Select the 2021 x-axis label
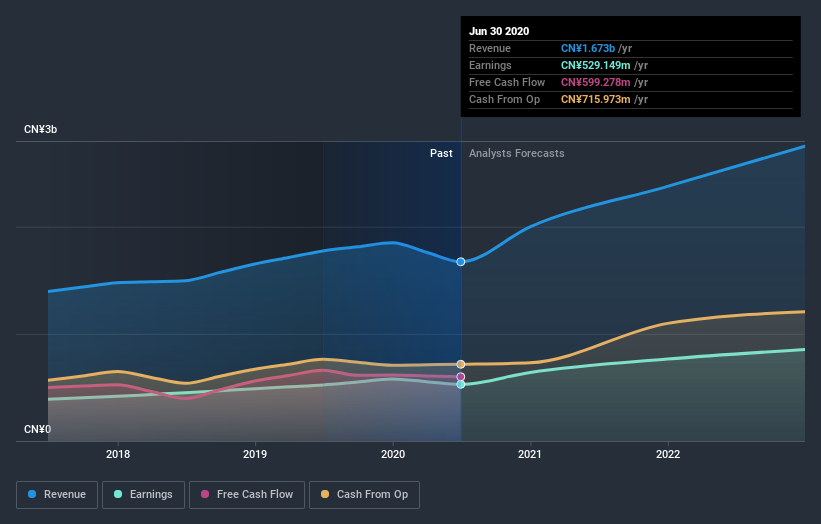Image resolution: width=821 pixels, height=524 pixels. click(530, 454)
